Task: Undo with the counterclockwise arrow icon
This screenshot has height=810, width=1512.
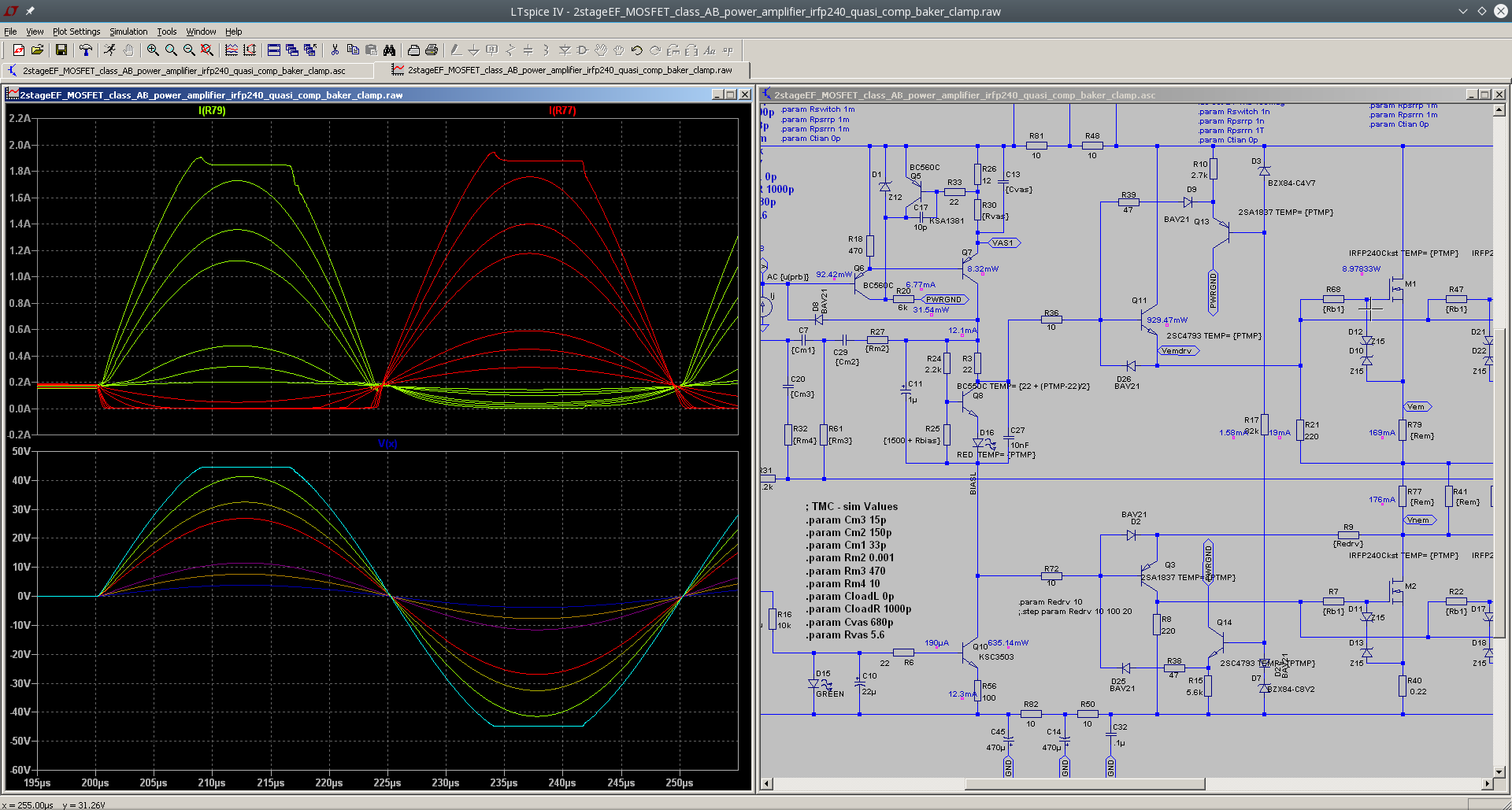Action: coord(637,50)
